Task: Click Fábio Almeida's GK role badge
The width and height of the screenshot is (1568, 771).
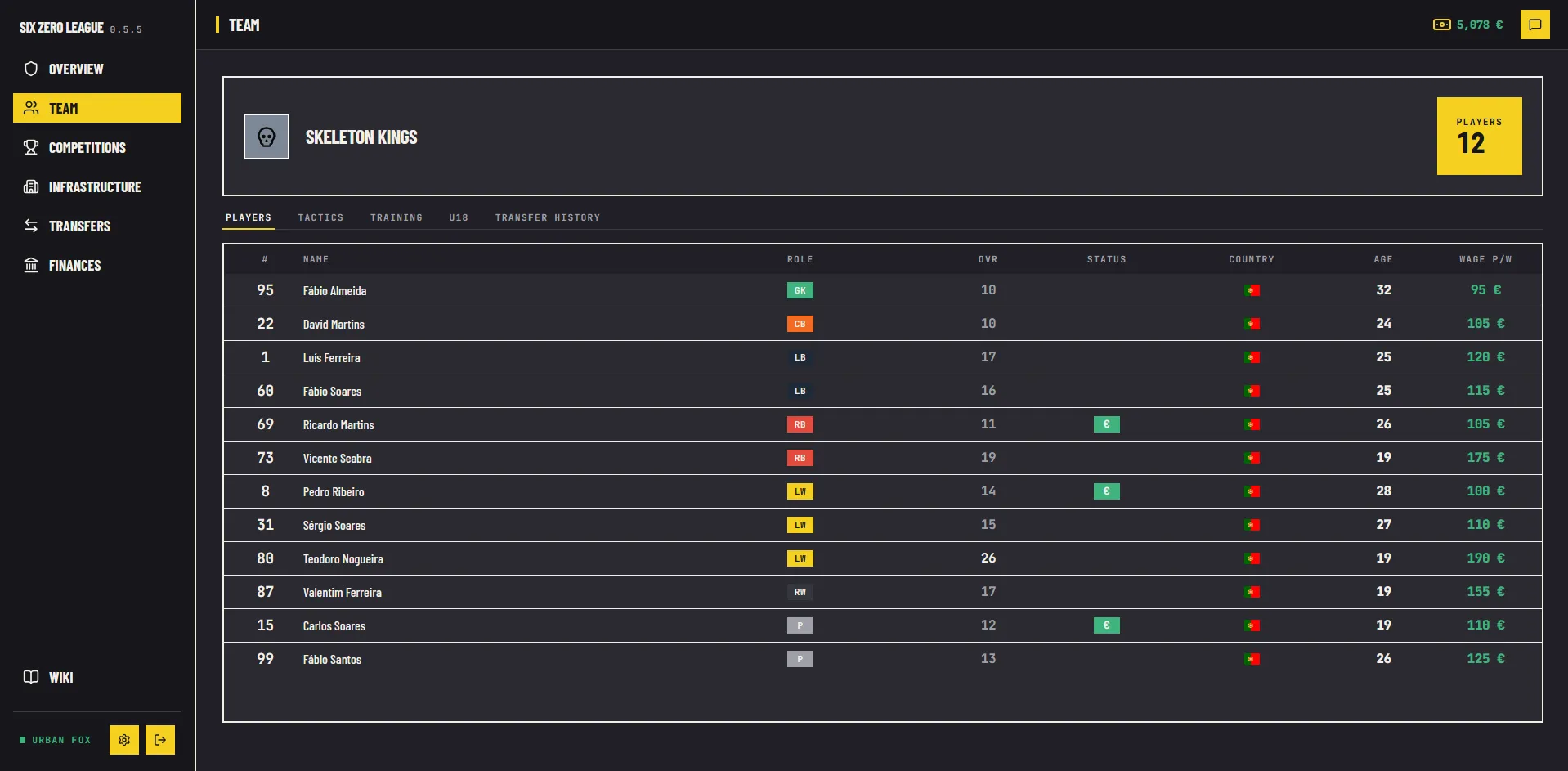Action: coord(800,290)
